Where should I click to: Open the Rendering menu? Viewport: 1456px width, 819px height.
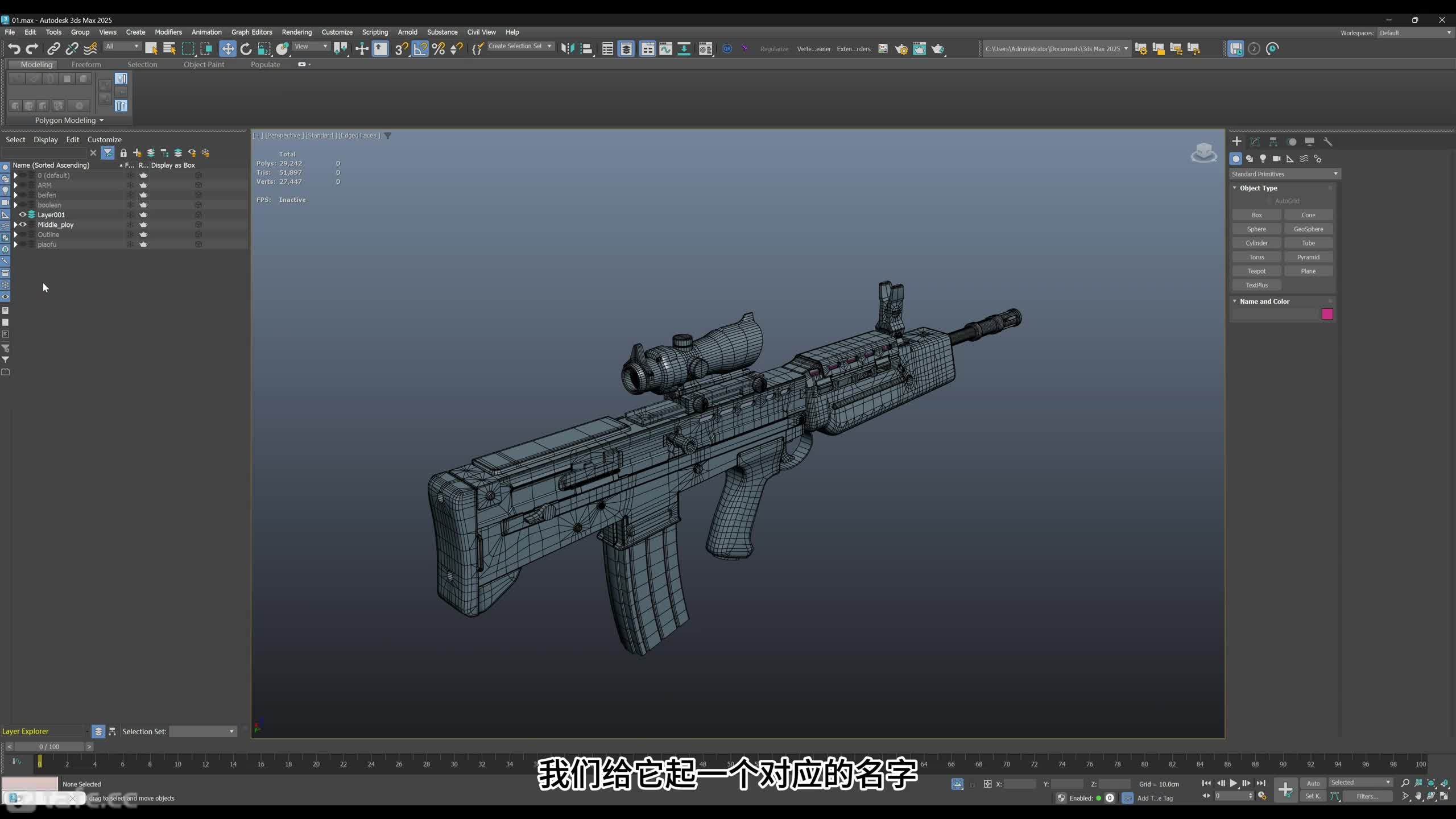(296, 32)
